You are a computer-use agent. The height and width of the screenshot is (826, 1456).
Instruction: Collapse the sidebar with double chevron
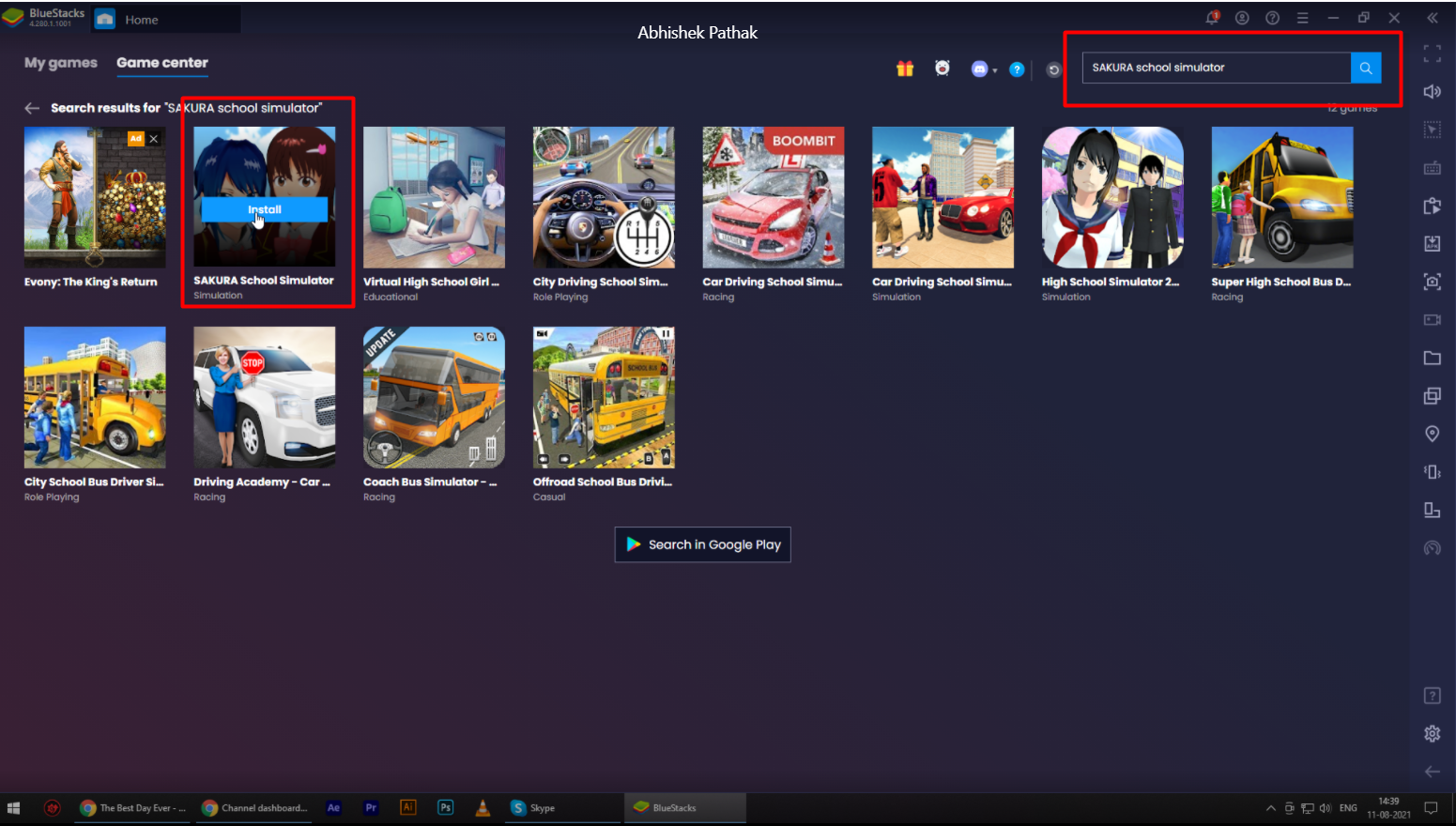click(x=1432, y=18)
